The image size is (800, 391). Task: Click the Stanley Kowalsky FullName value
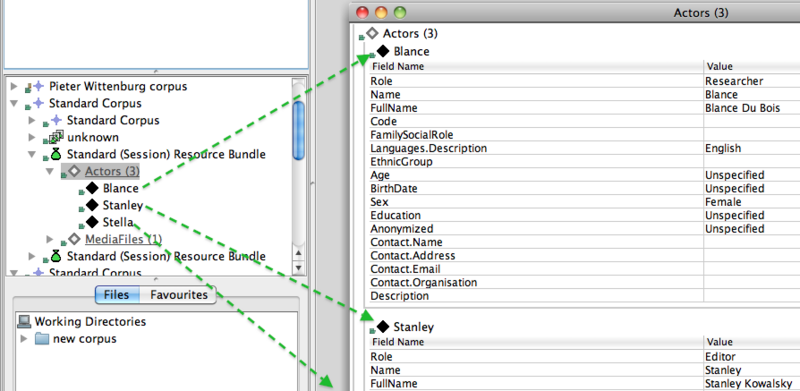748,383
